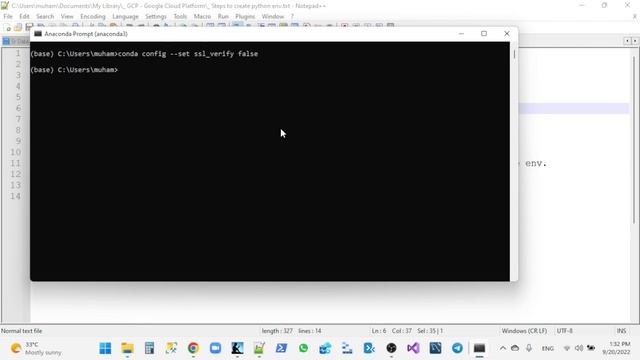
Task: Open the taskbar app left of Visual Studio Code
Action: (347, 348)
